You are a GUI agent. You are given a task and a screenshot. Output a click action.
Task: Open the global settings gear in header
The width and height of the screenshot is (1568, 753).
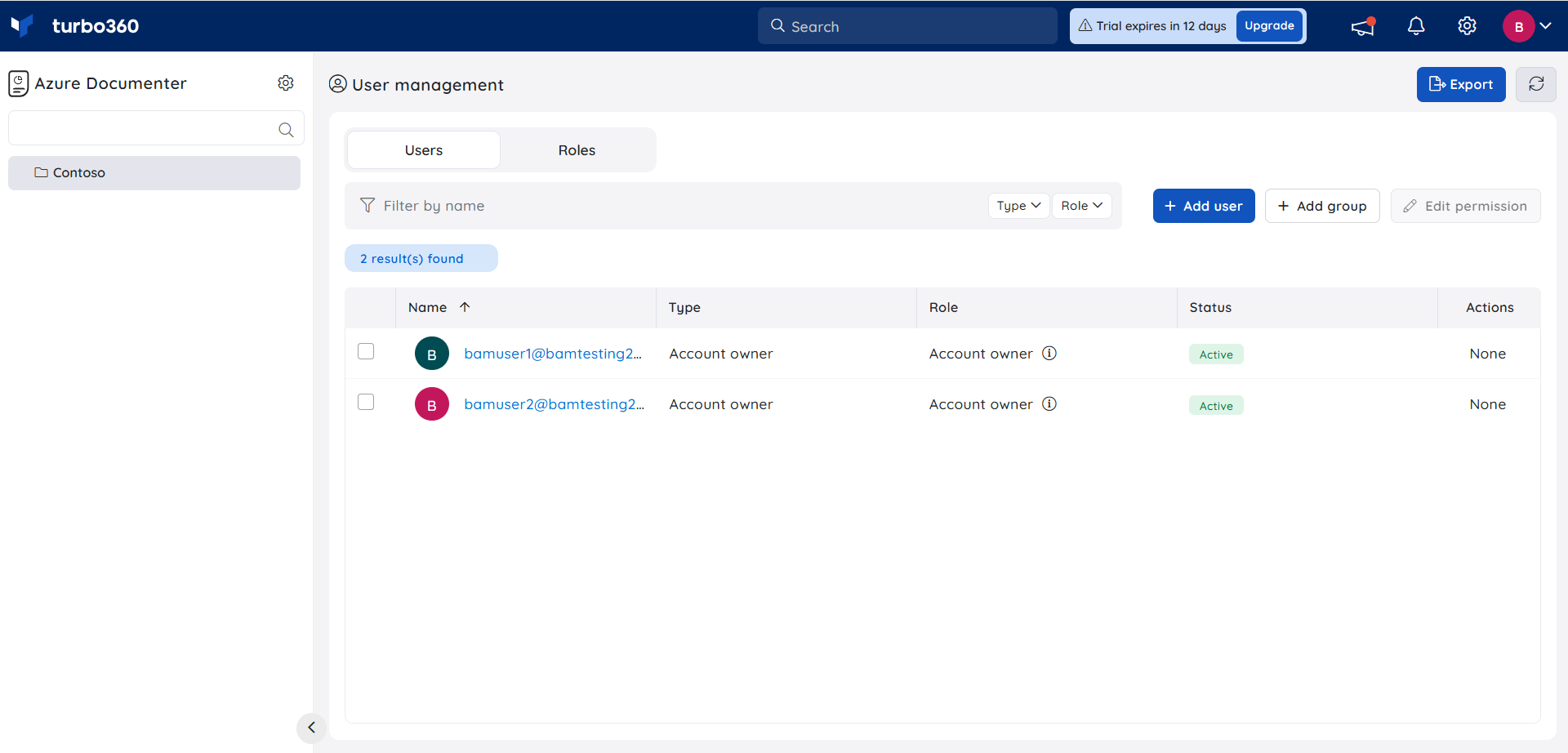(1467, 26)
